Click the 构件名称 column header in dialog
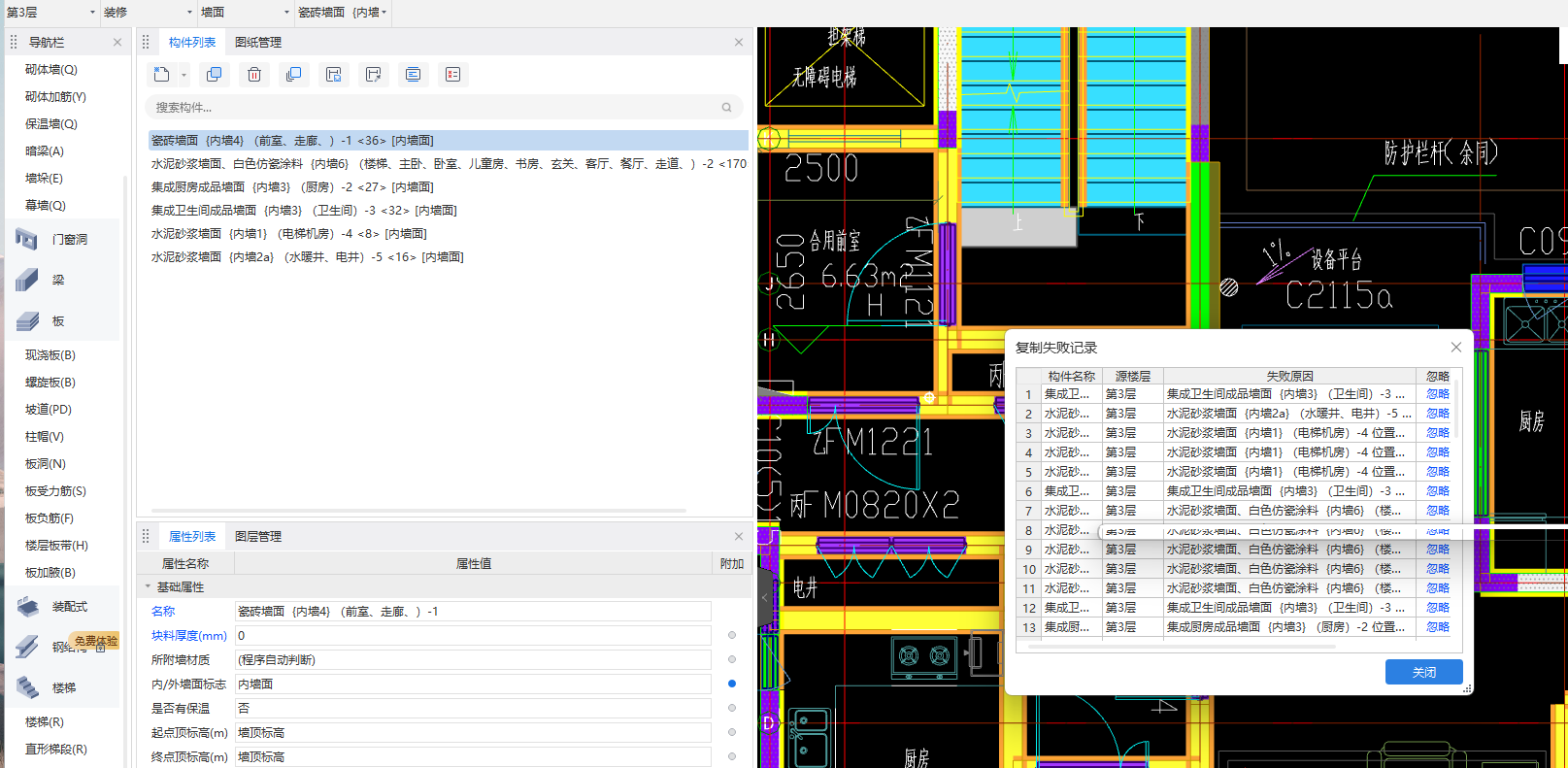This screenshot has width=1568, height=768. click(1071, 376)
